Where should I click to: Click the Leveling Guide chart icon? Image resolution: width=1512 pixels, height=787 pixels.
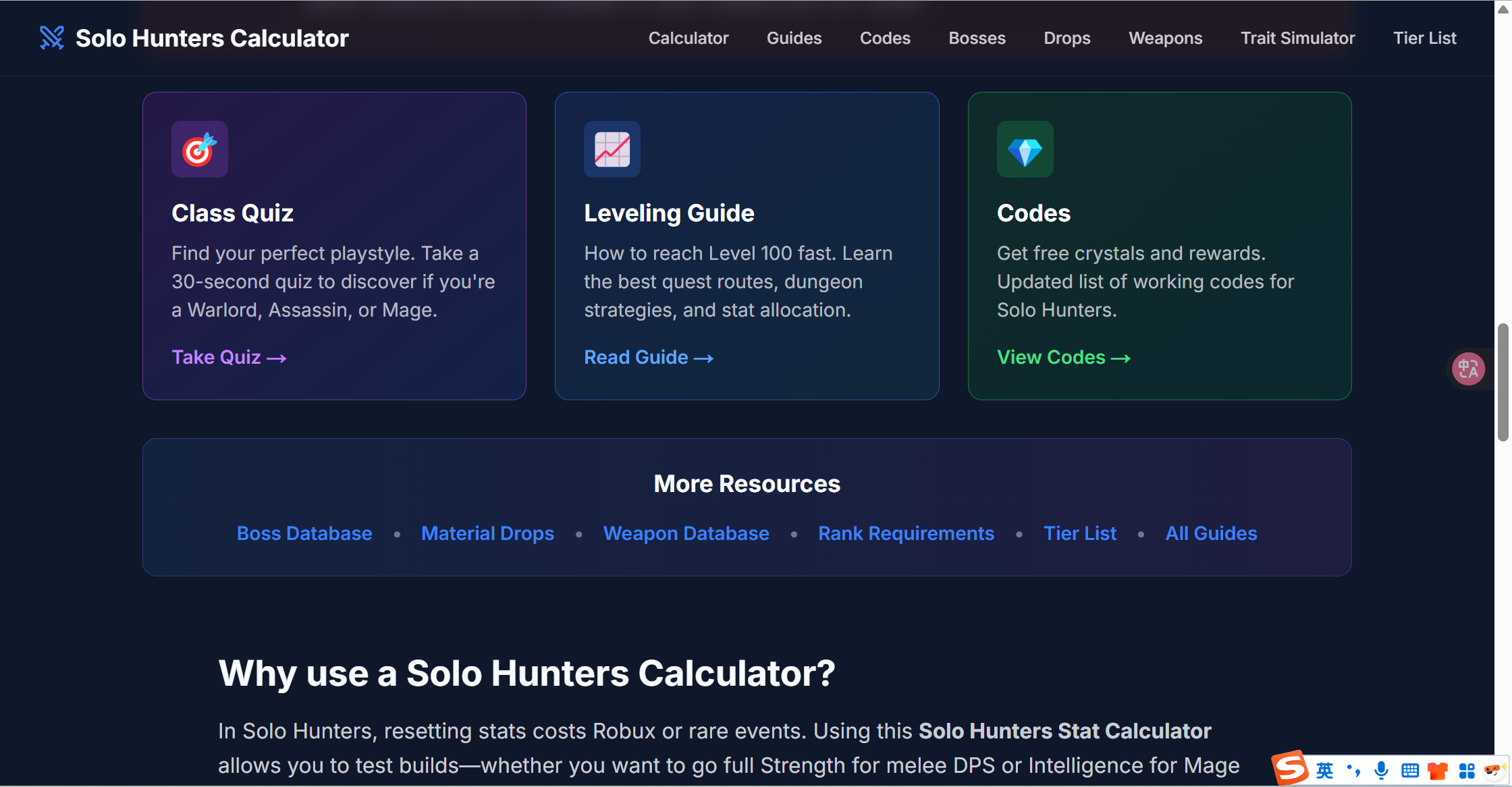point(612,149)
